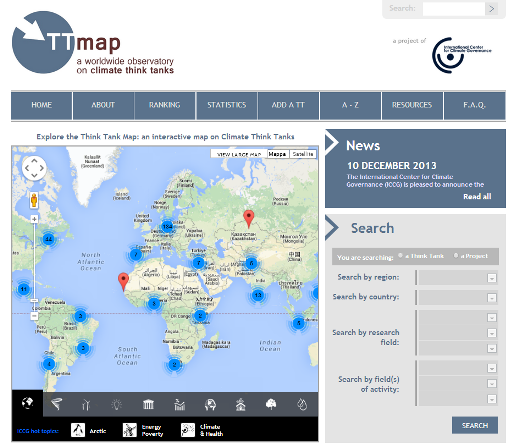Click the top search input field
Screen dimensions: 508x446
(x=454, y=9)
